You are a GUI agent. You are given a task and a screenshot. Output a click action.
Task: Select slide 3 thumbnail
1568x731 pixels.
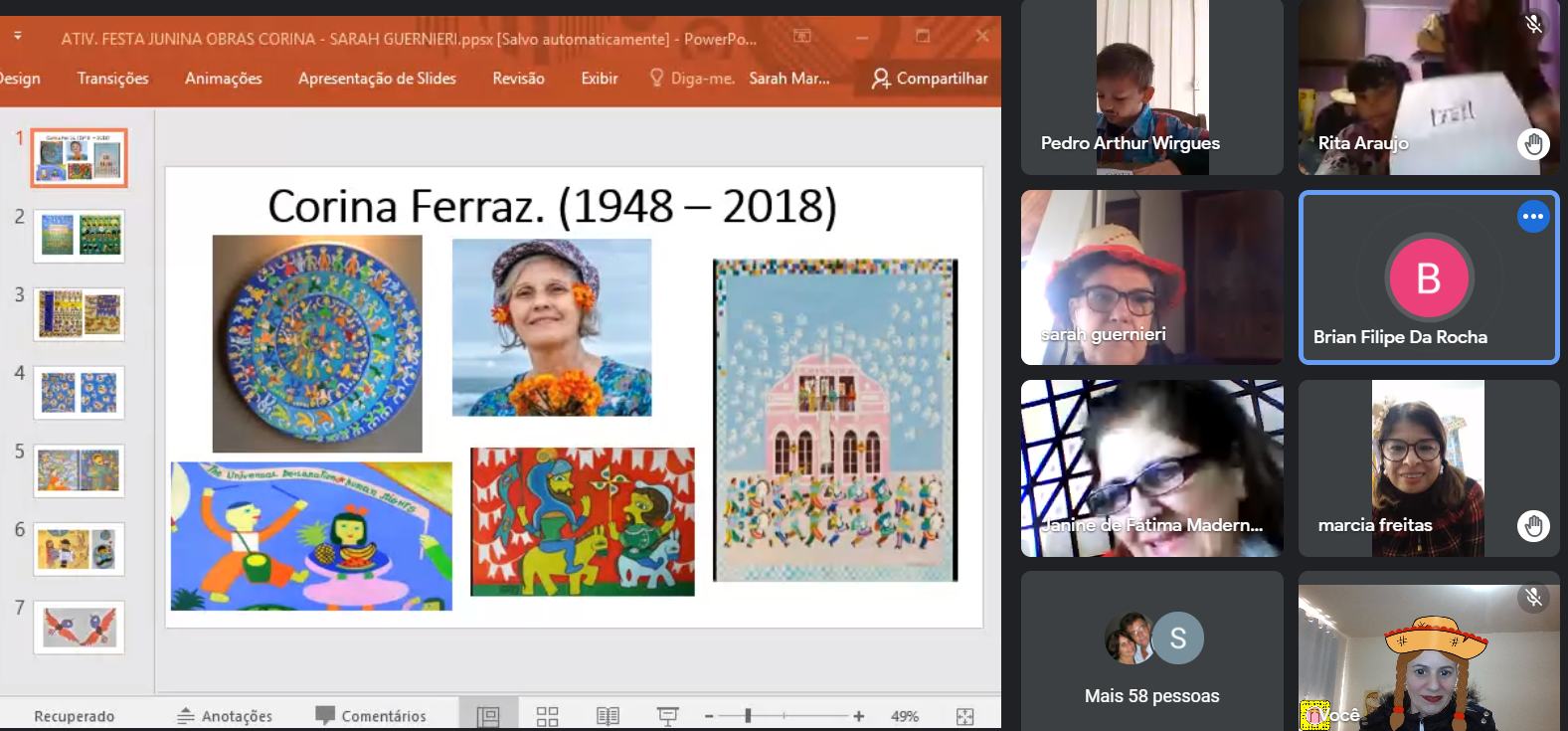79,314
